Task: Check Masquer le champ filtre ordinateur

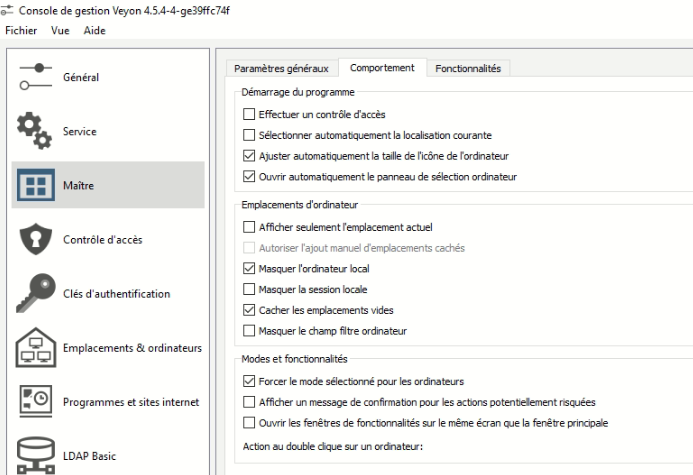Action: 249,331
